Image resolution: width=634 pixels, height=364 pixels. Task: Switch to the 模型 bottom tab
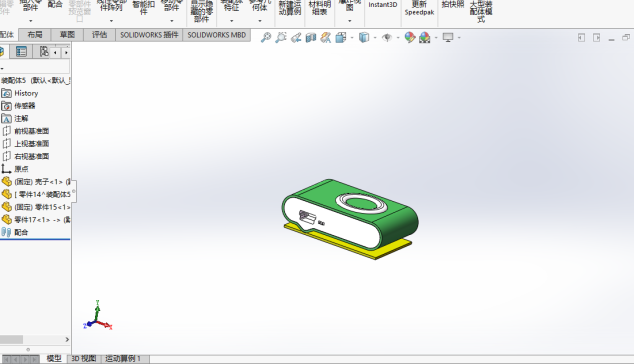[54, 358]
